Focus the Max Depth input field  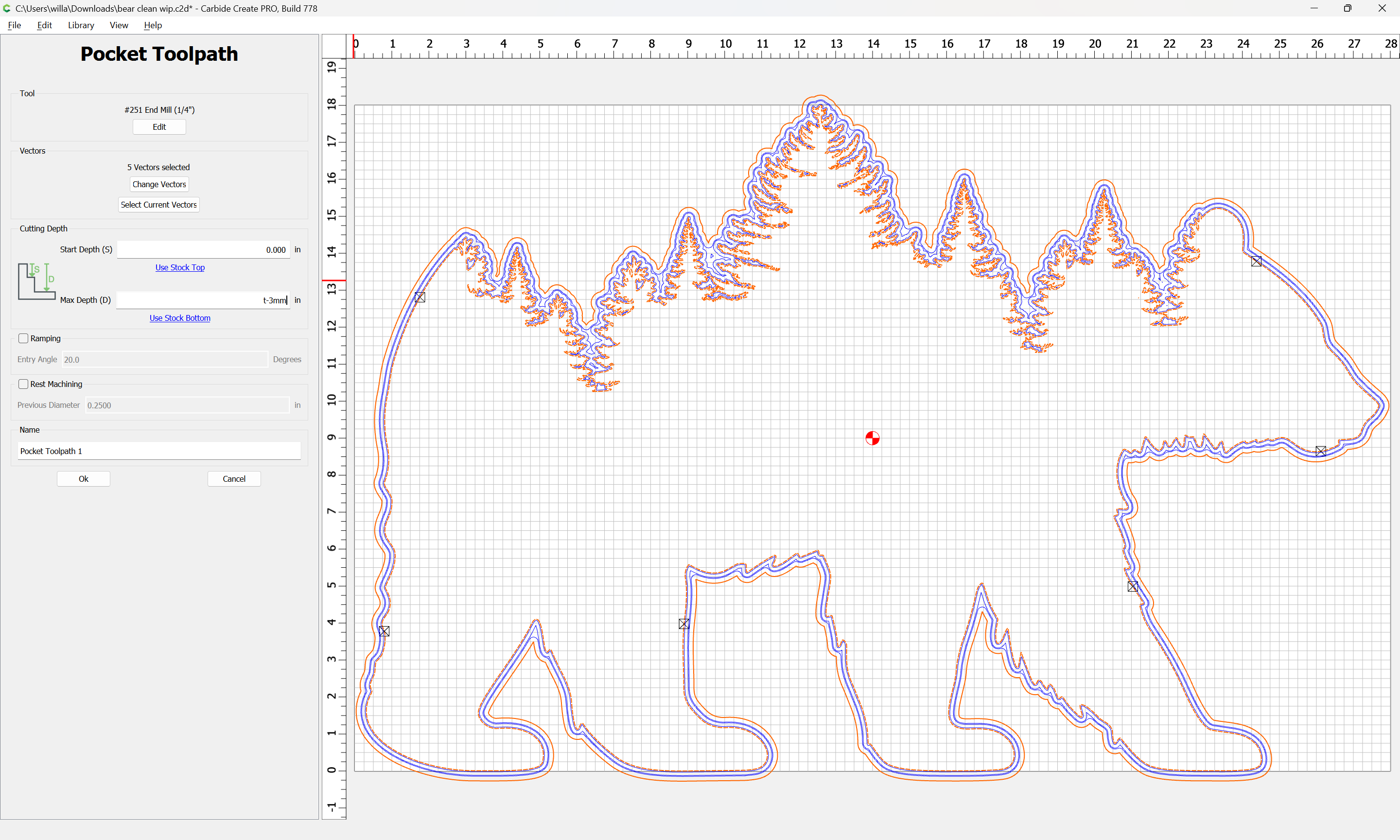coord(203,300)
